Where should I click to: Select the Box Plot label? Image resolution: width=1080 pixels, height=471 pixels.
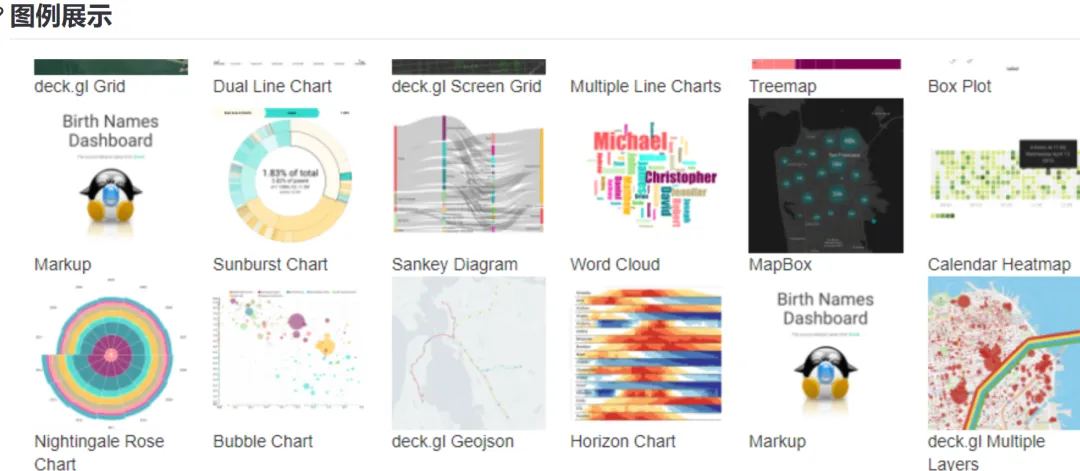(x=960, y=87)
